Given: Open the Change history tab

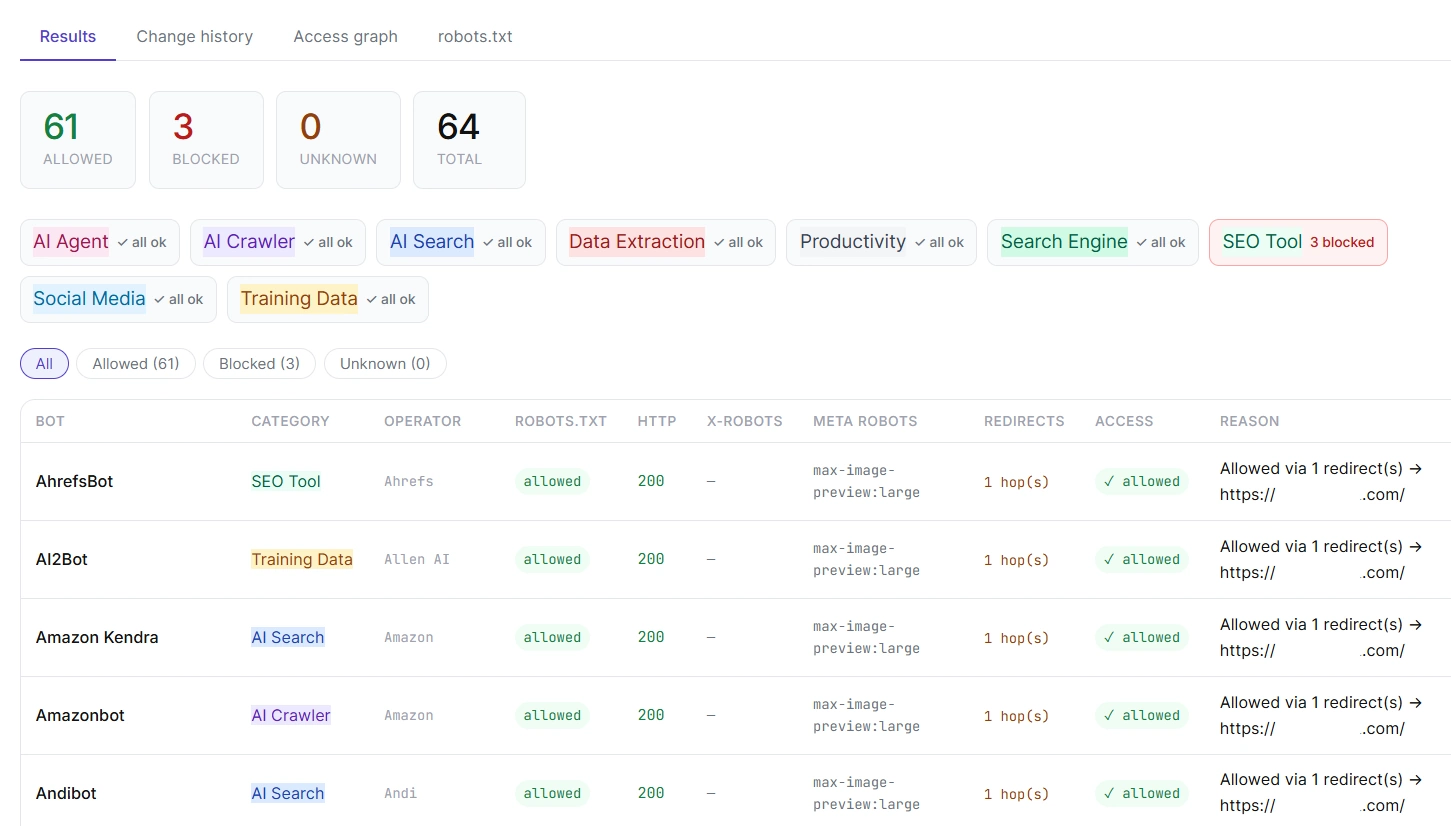Looking at the screenshot, I should [195, 36].
